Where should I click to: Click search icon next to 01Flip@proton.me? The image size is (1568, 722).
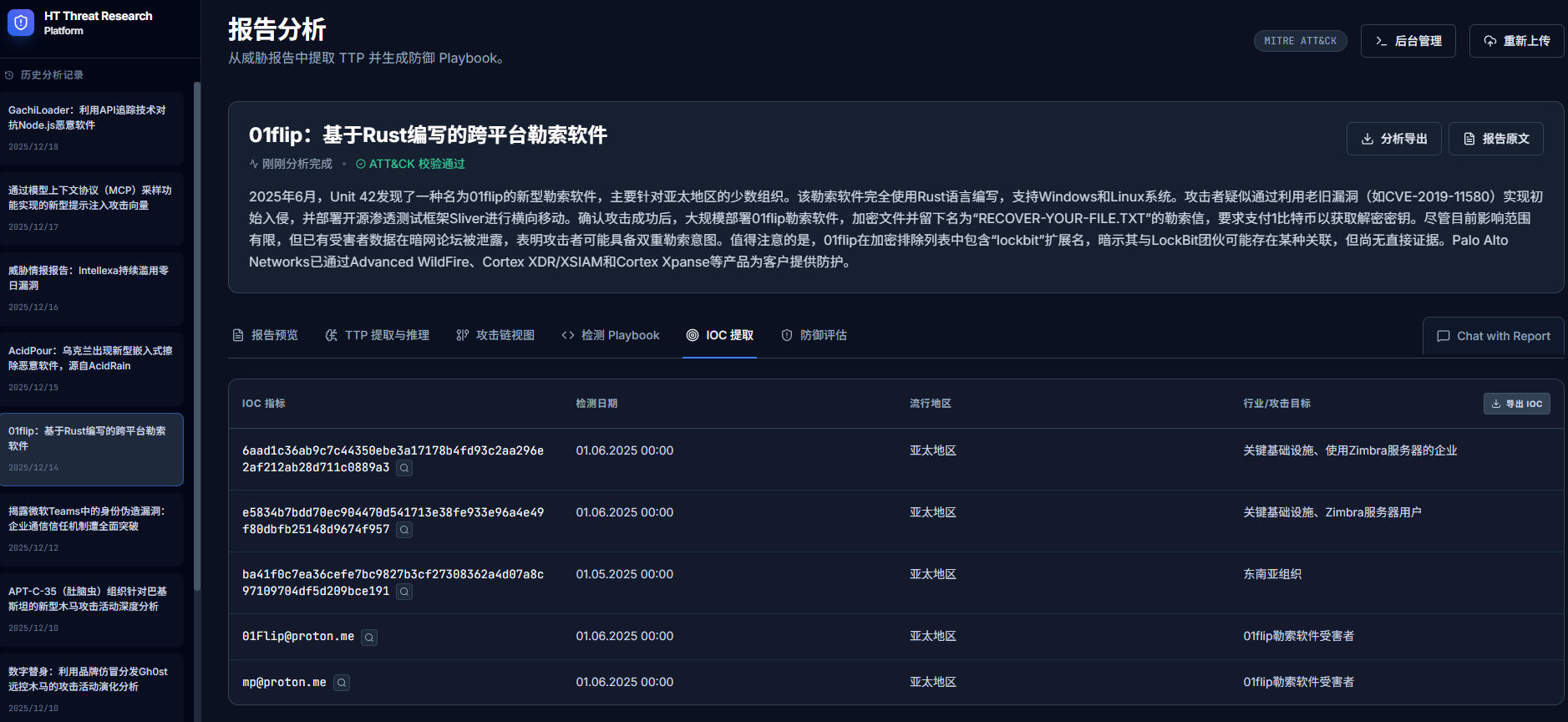click(x=369, y=638)
